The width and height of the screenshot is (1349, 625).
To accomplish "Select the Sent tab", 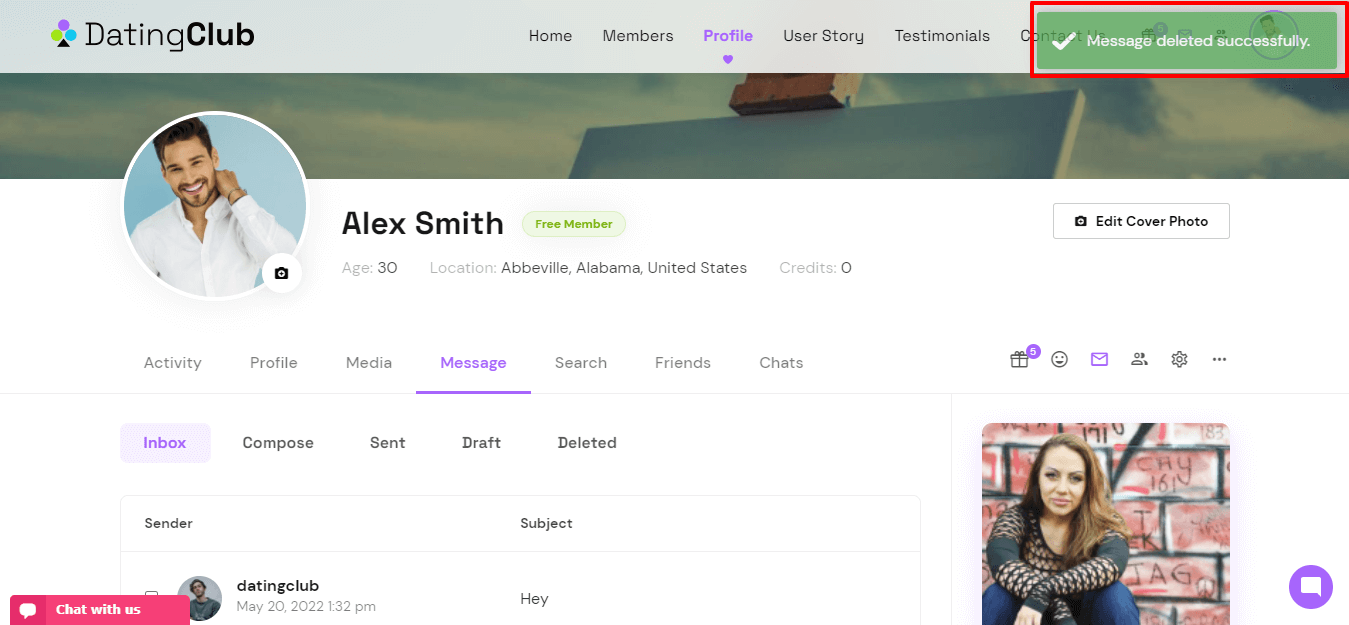I will [388, 443].
